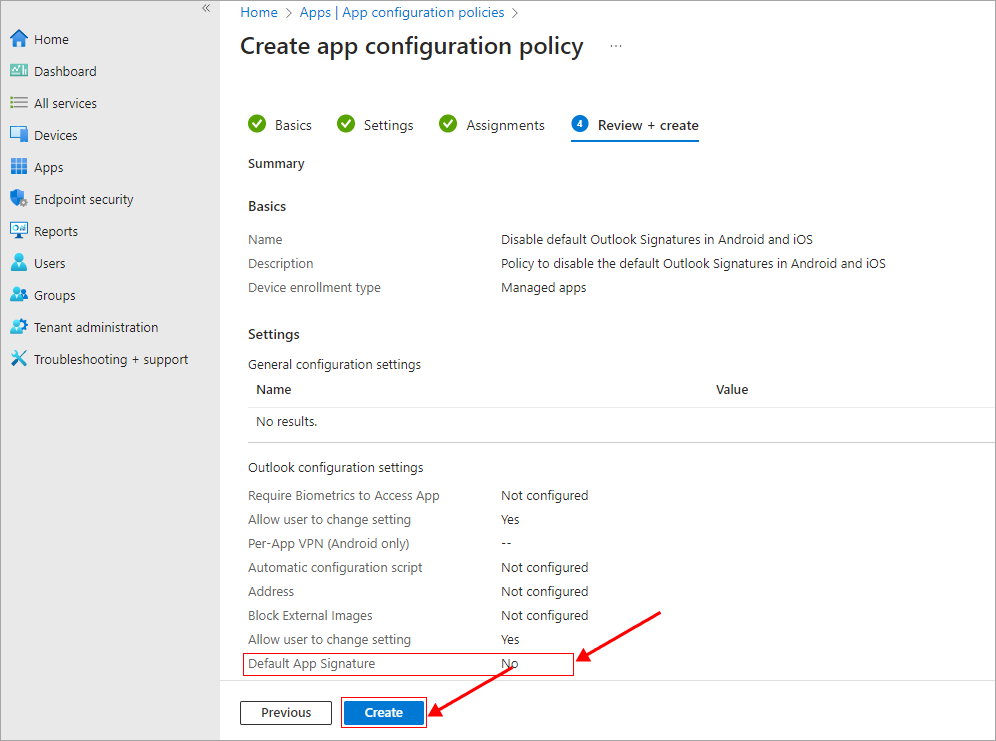Viewport: 996px width, 741px height.
Task: Click the Groups people icon
Action: tap(19, 295)
